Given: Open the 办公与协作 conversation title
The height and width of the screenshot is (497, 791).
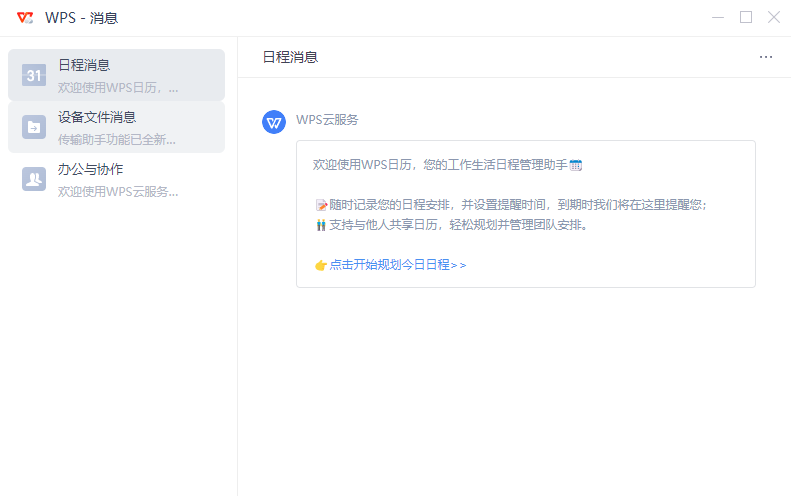Looking at the screenshot, I should click(90, 169).
